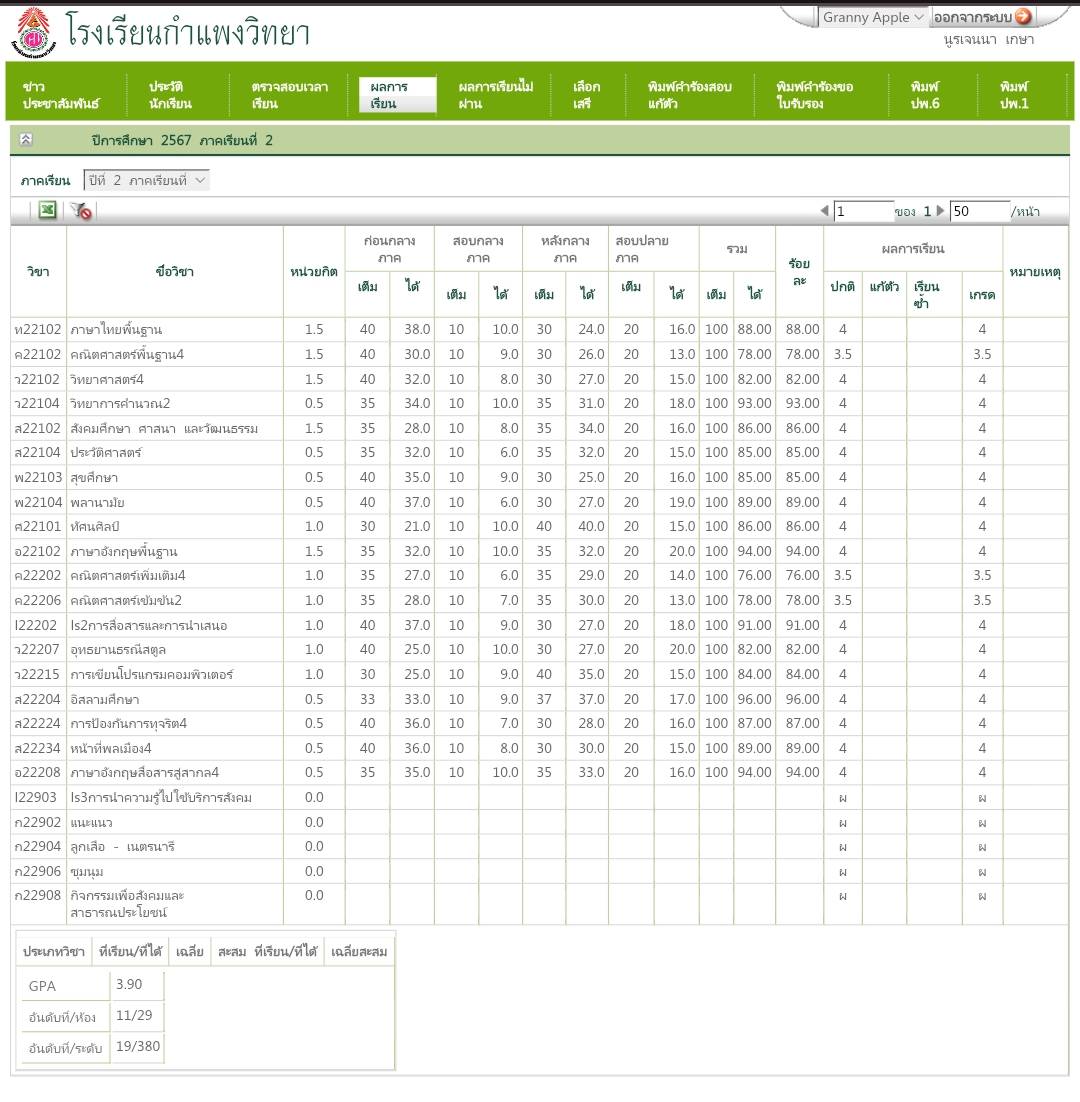Select subject สุขศึกษา

coord(94,477)
